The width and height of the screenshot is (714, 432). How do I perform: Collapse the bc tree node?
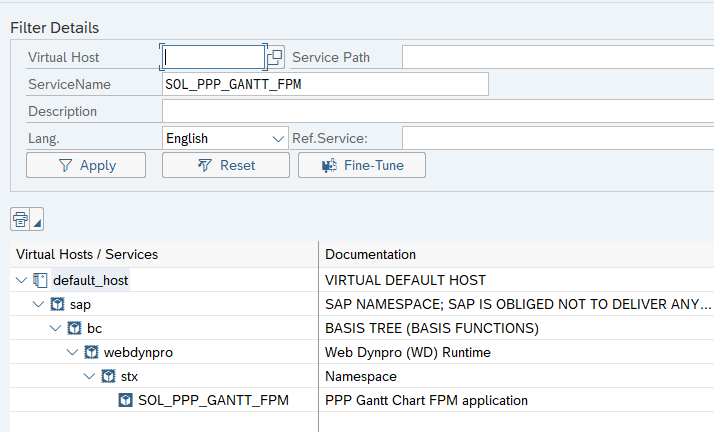coord(56,328)
